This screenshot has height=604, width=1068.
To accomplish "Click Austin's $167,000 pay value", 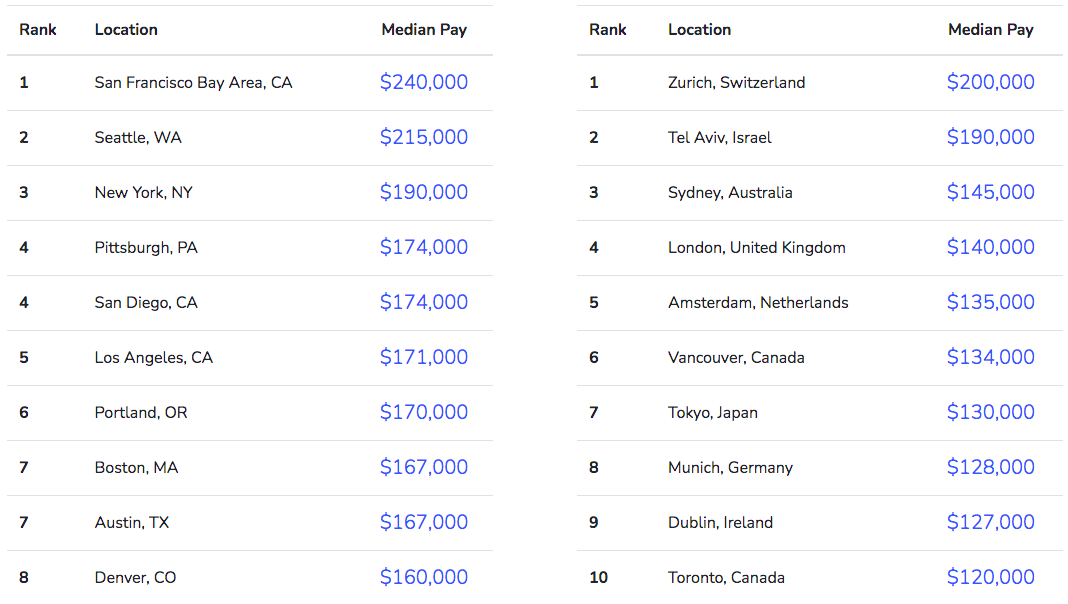I will 423,523.
